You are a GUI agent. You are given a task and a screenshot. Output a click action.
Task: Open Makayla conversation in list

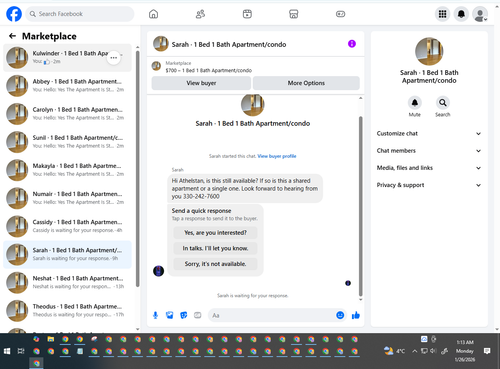[67, 170]
